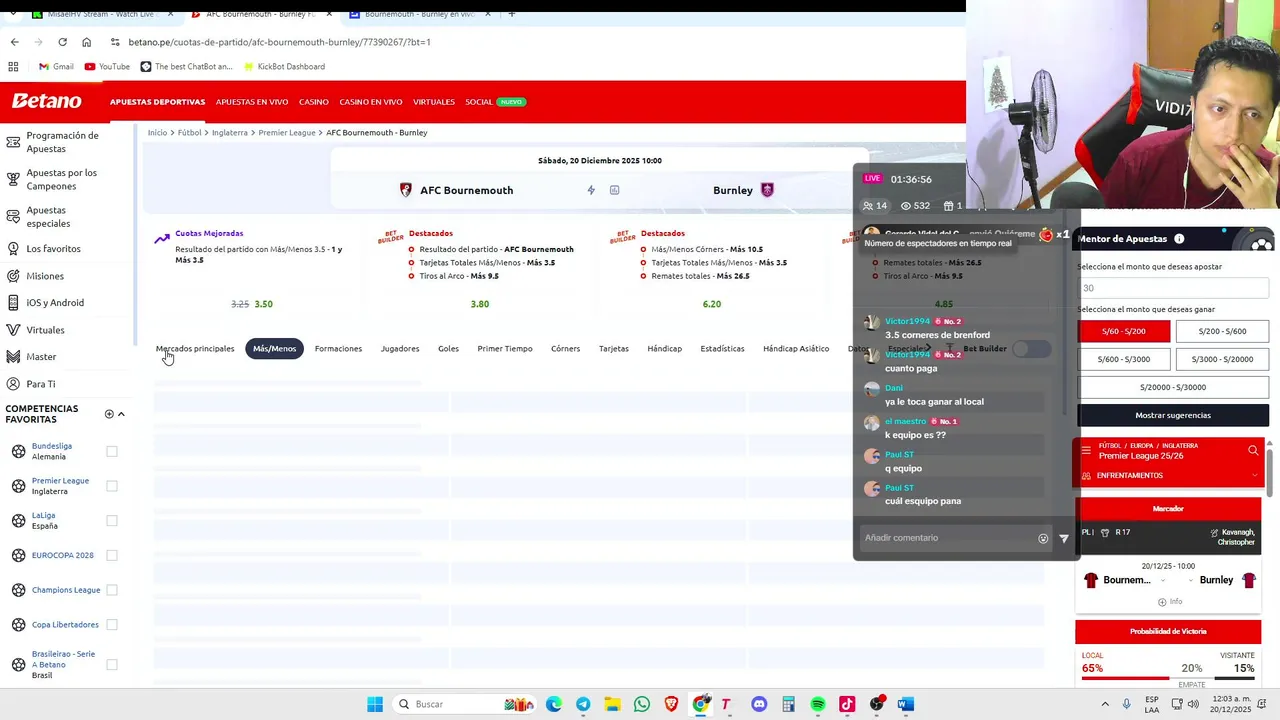Tick the Champions League checkbox
This screenshot has width=1280, height=720.
pyautogui.click(x=112, y=590)
